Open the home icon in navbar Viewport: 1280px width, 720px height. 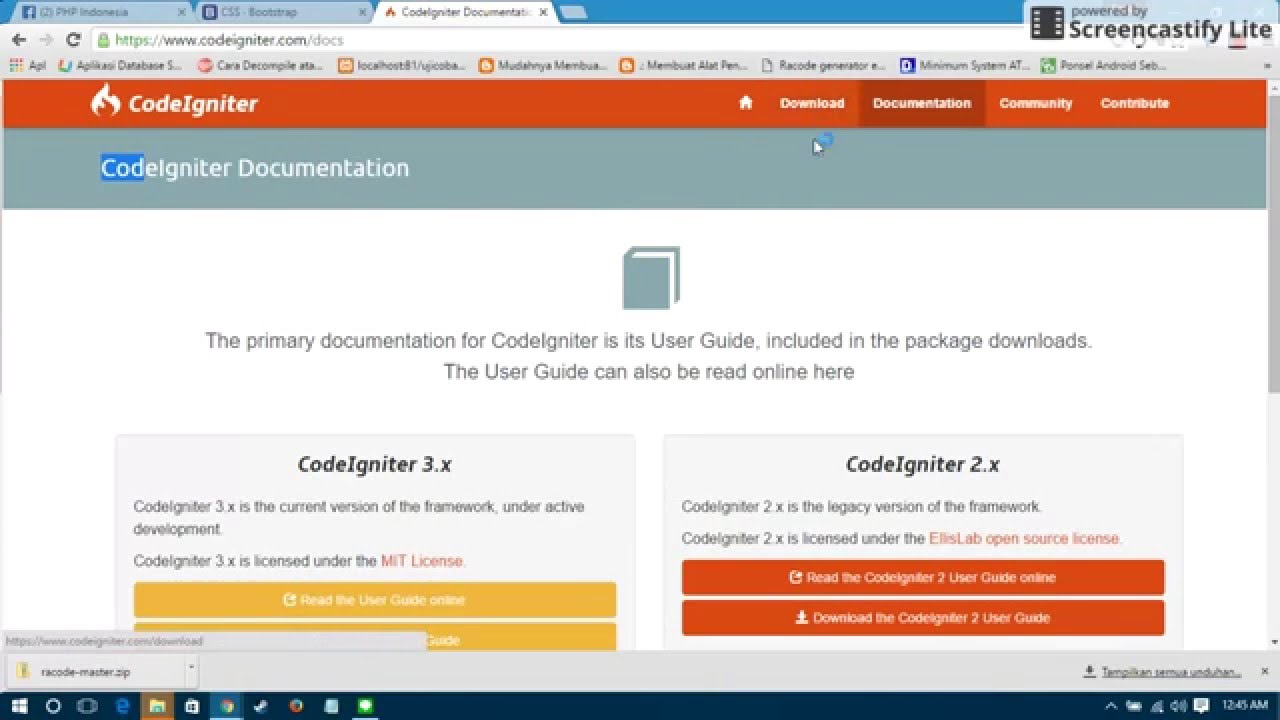745,102
